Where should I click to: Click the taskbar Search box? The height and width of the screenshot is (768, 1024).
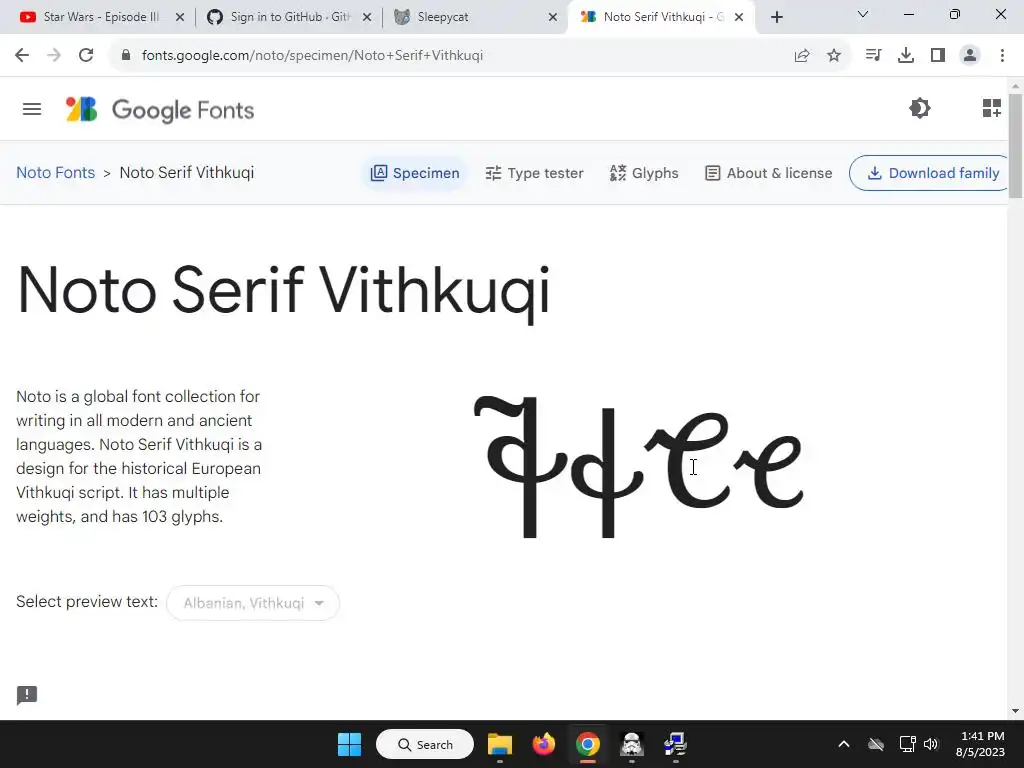point(425,744)
